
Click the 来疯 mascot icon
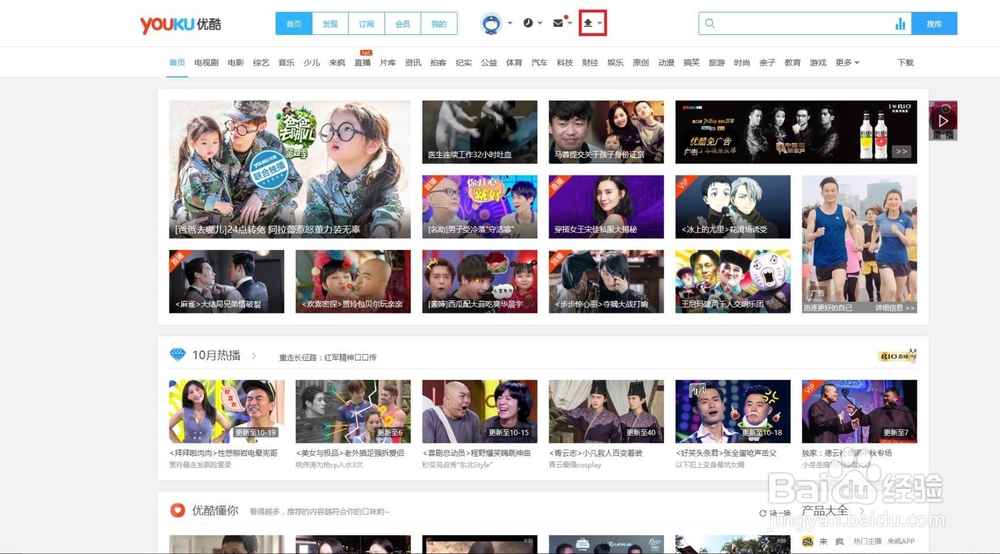pos(808,541)
